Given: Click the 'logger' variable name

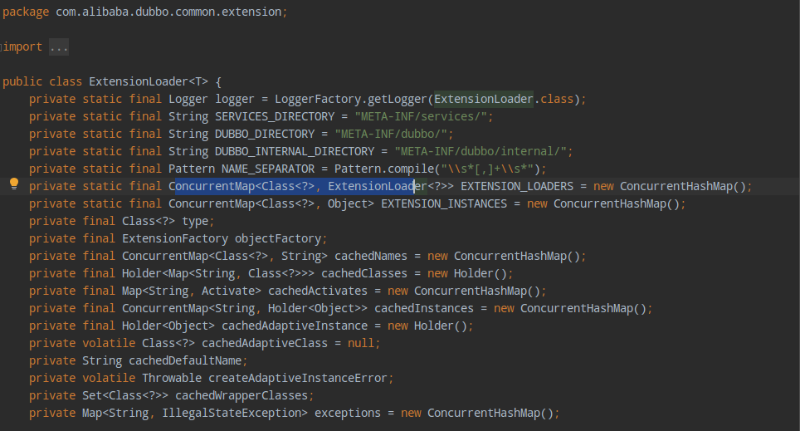Looking at the screenshot, I should 235,99.
